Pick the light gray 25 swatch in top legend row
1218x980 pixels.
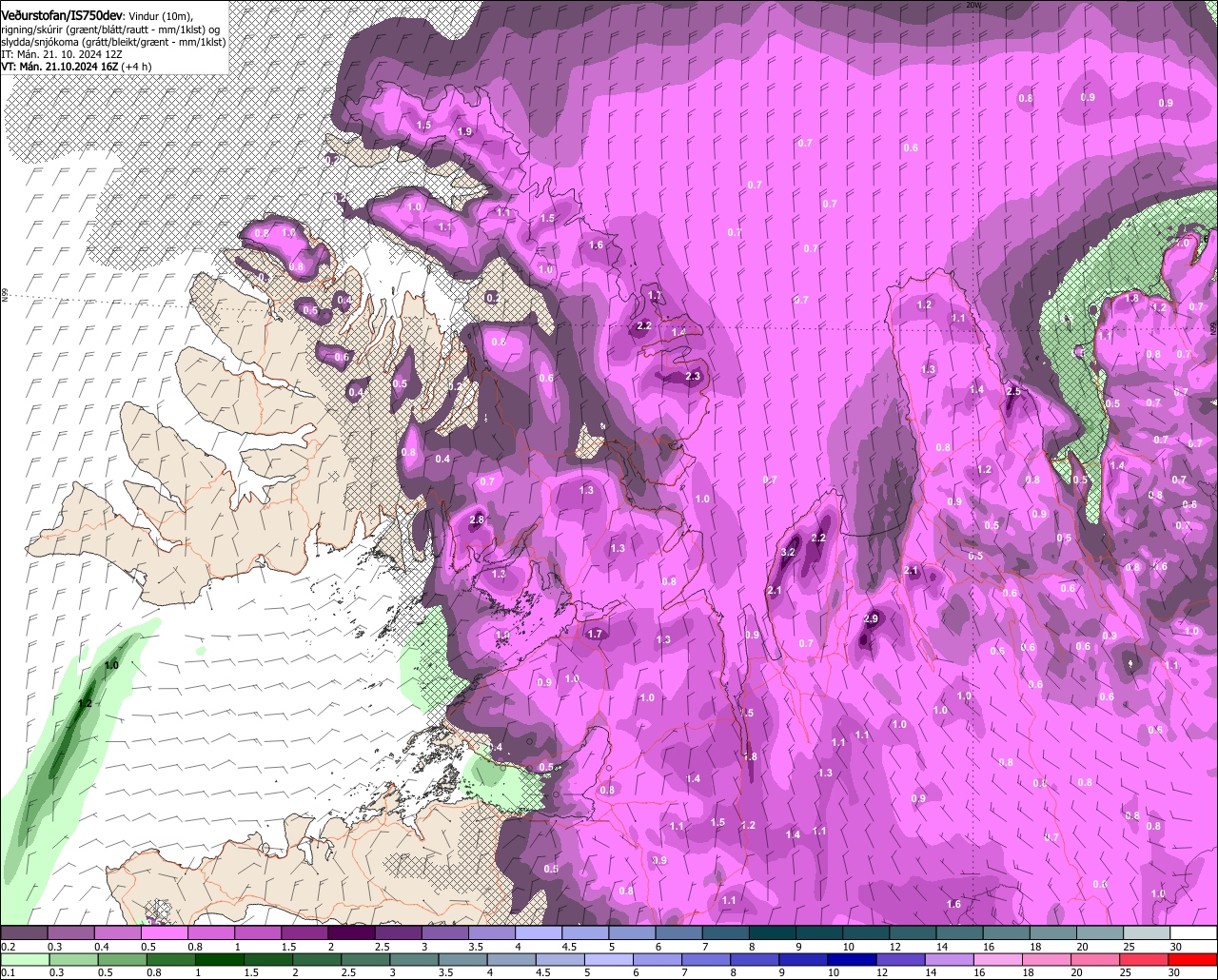tap(1148, 933)
